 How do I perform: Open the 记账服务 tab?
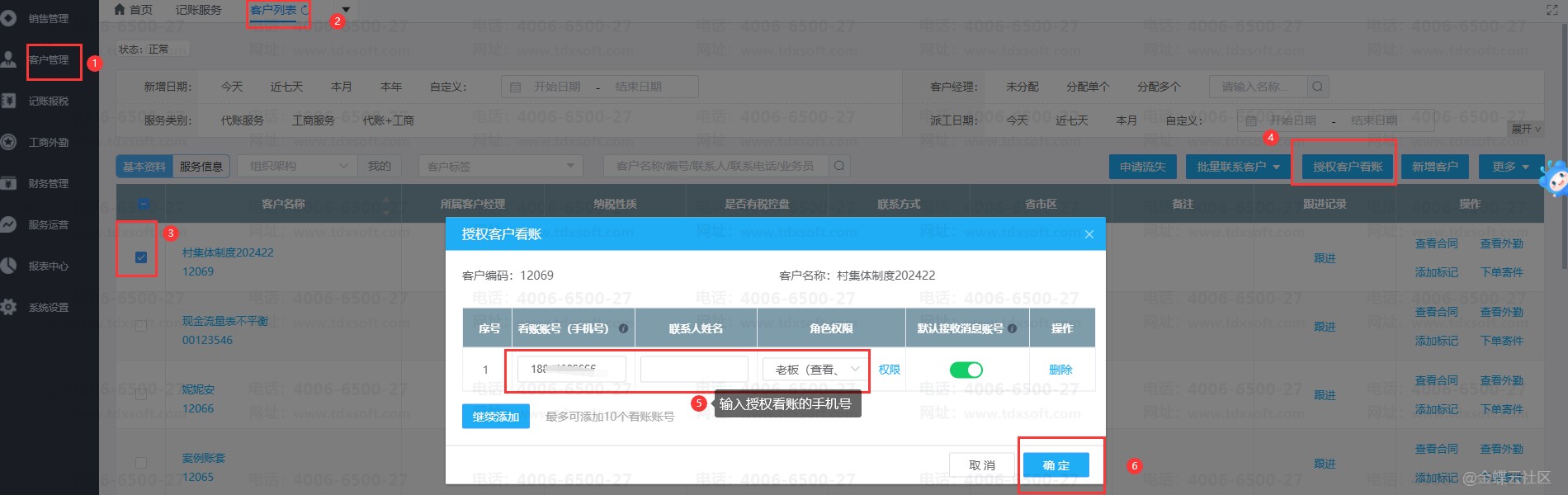point(198,10)
